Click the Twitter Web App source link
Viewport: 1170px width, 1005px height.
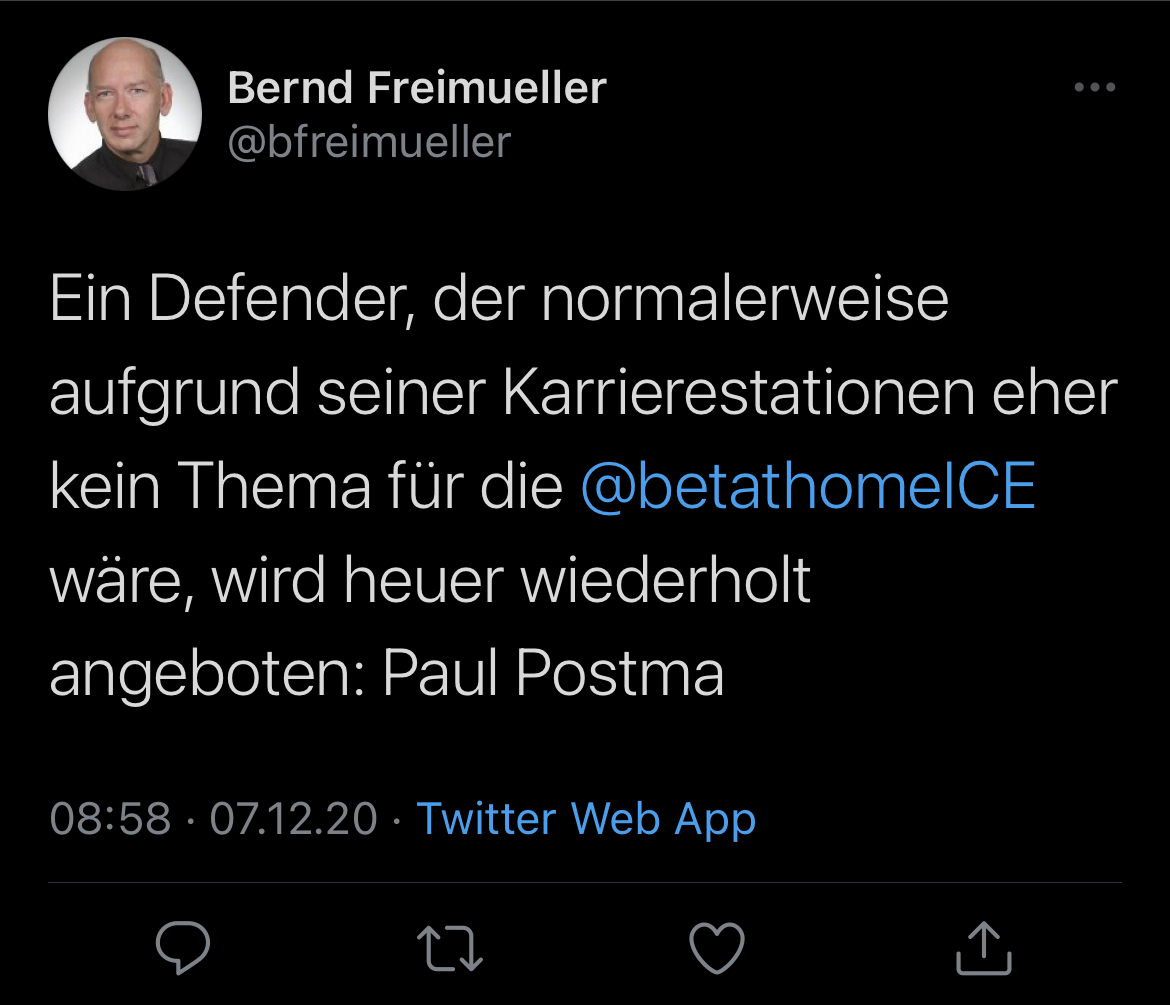coord(585,818)
